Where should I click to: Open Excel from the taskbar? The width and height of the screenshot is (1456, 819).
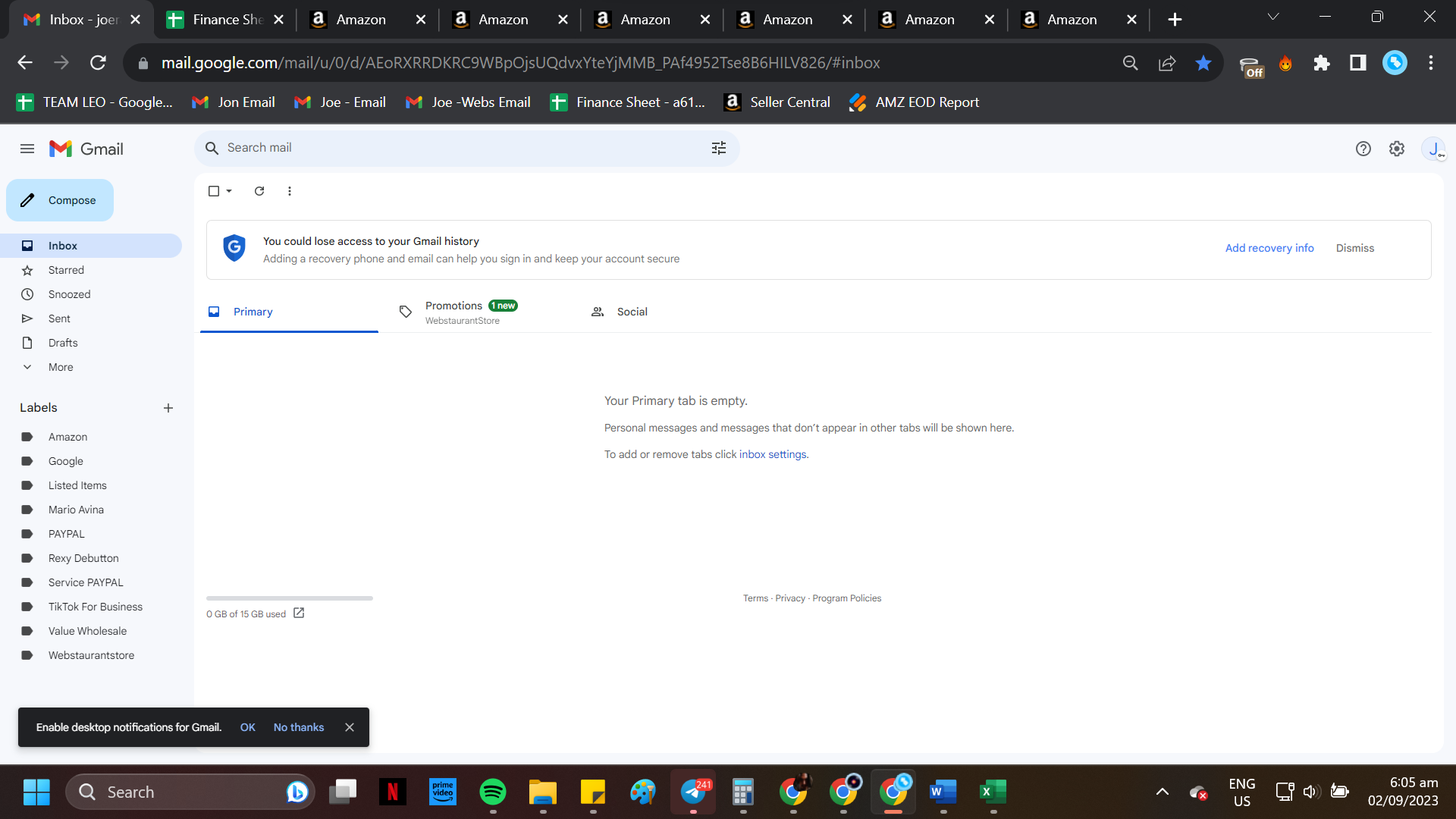coord(993,792)
